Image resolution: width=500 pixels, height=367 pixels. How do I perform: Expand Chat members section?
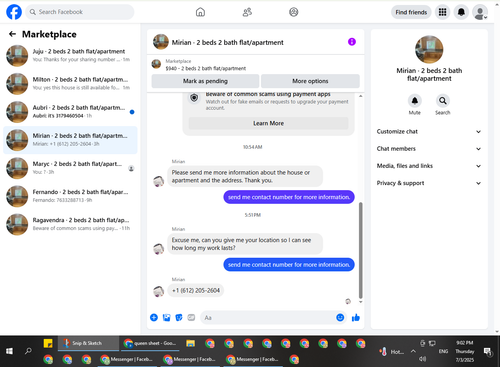tap(429, 149)
